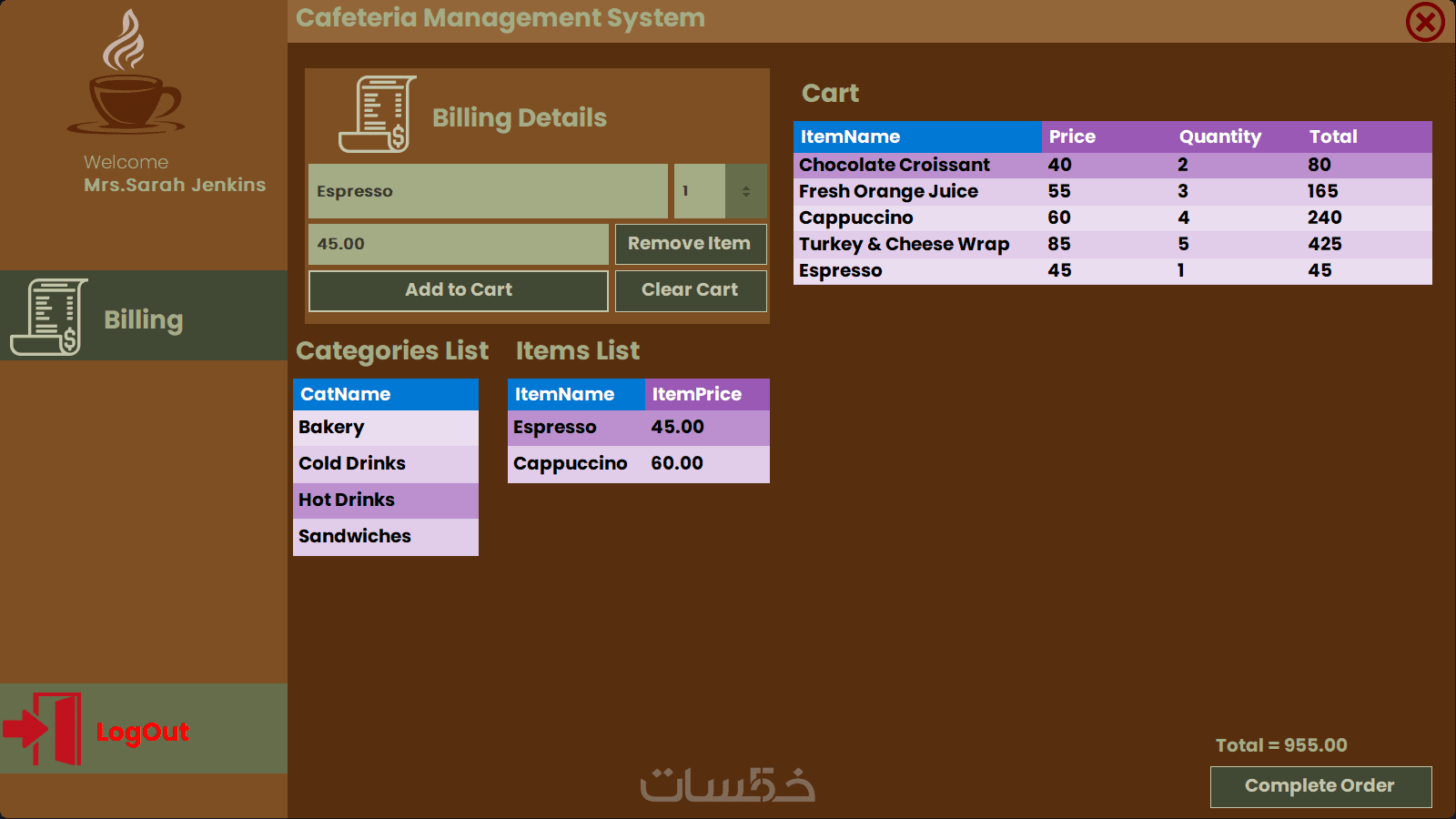Click the red LogOut door icon

(x=42, y=729)
